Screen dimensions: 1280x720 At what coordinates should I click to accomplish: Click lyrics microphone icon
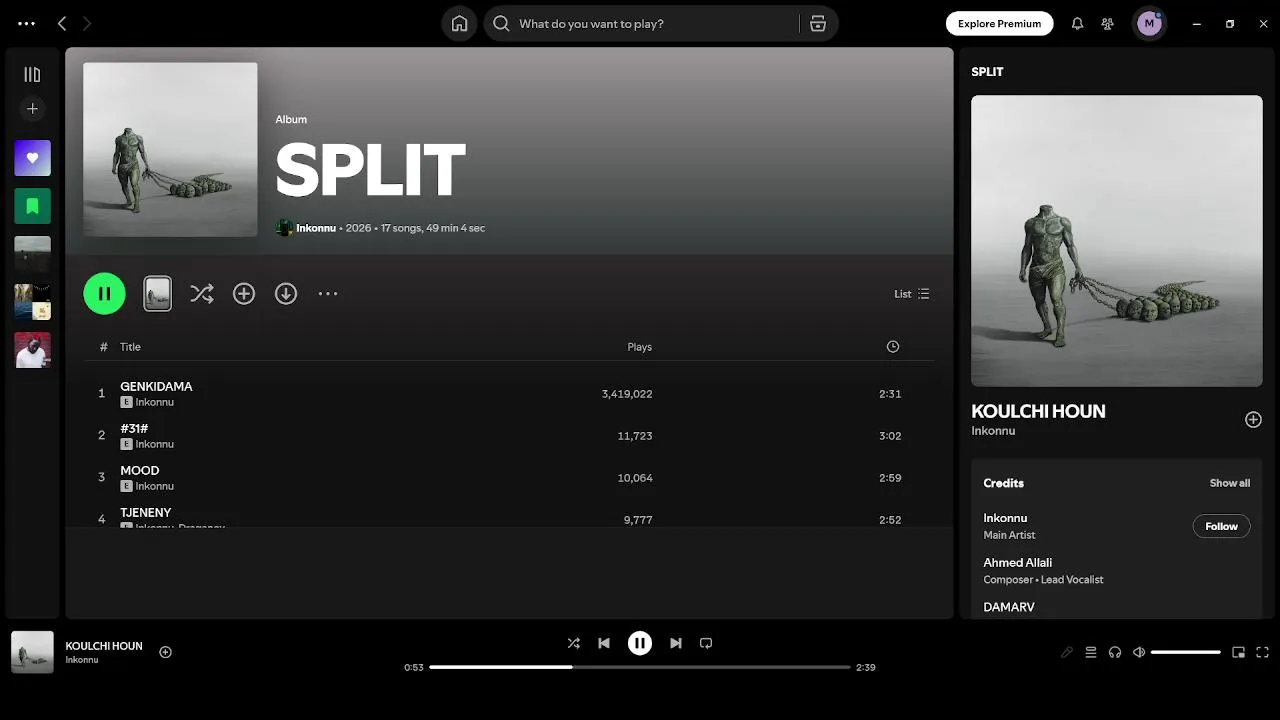click(x=1067, y=652)
